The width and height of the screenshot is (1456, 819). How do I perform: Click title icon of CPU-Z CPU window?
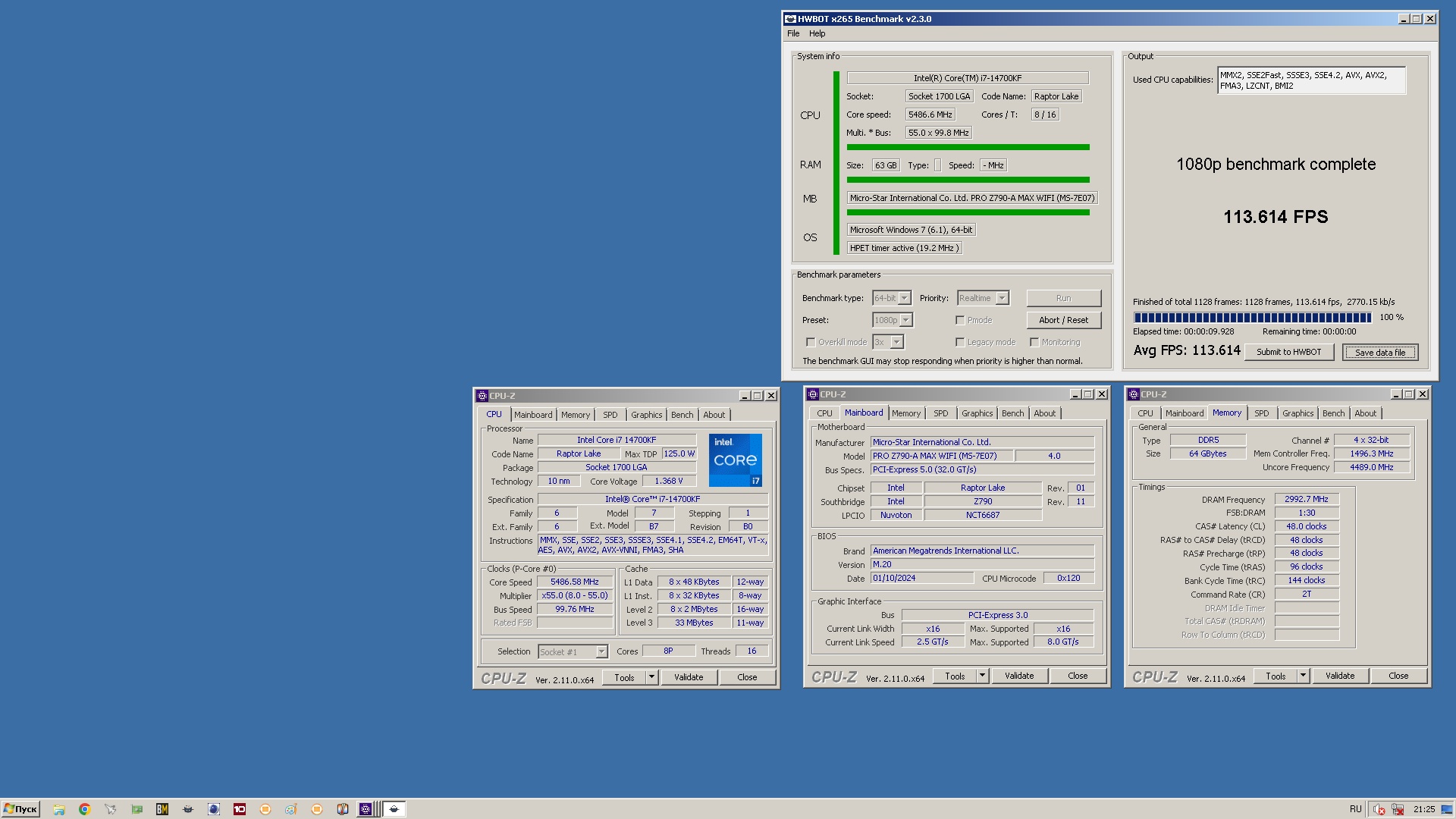click(482, 396)
